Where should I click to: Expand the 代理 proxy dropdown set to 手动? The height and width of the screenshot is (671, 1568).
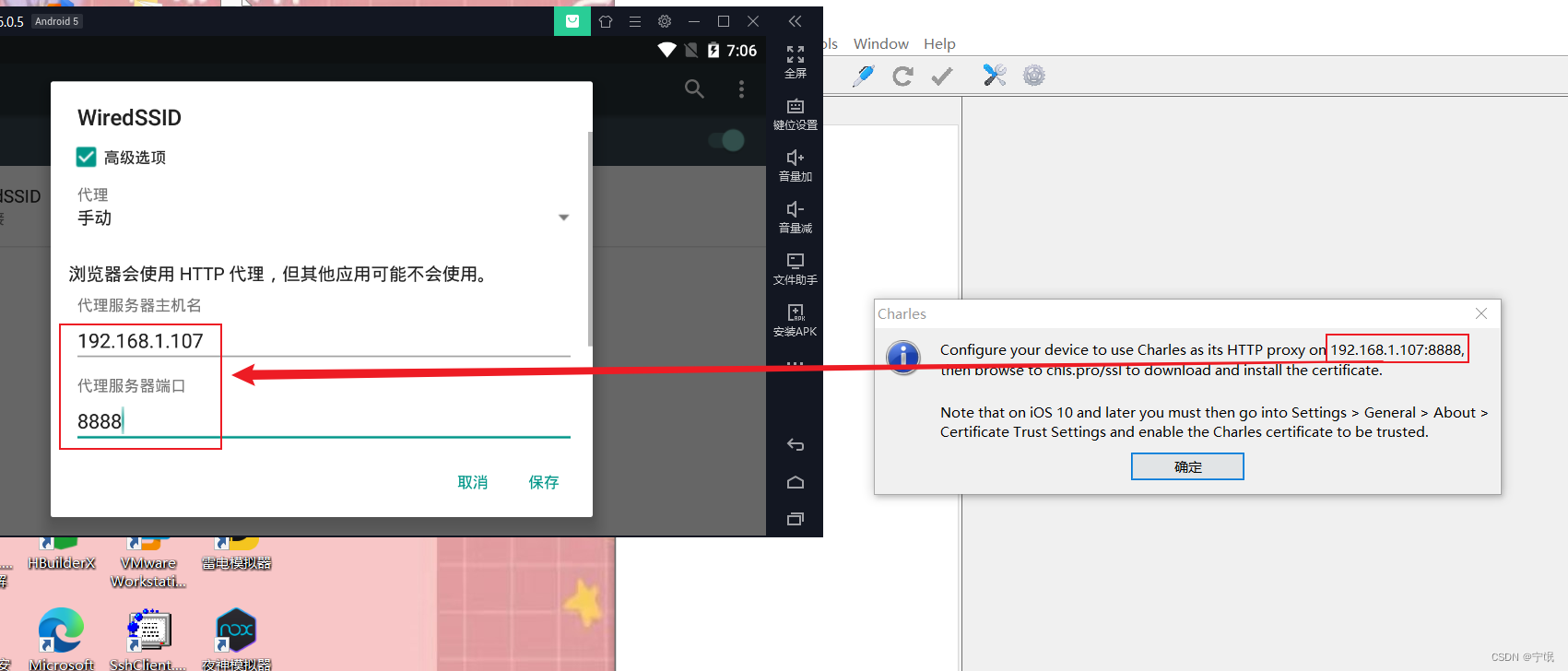coord(323,218)
